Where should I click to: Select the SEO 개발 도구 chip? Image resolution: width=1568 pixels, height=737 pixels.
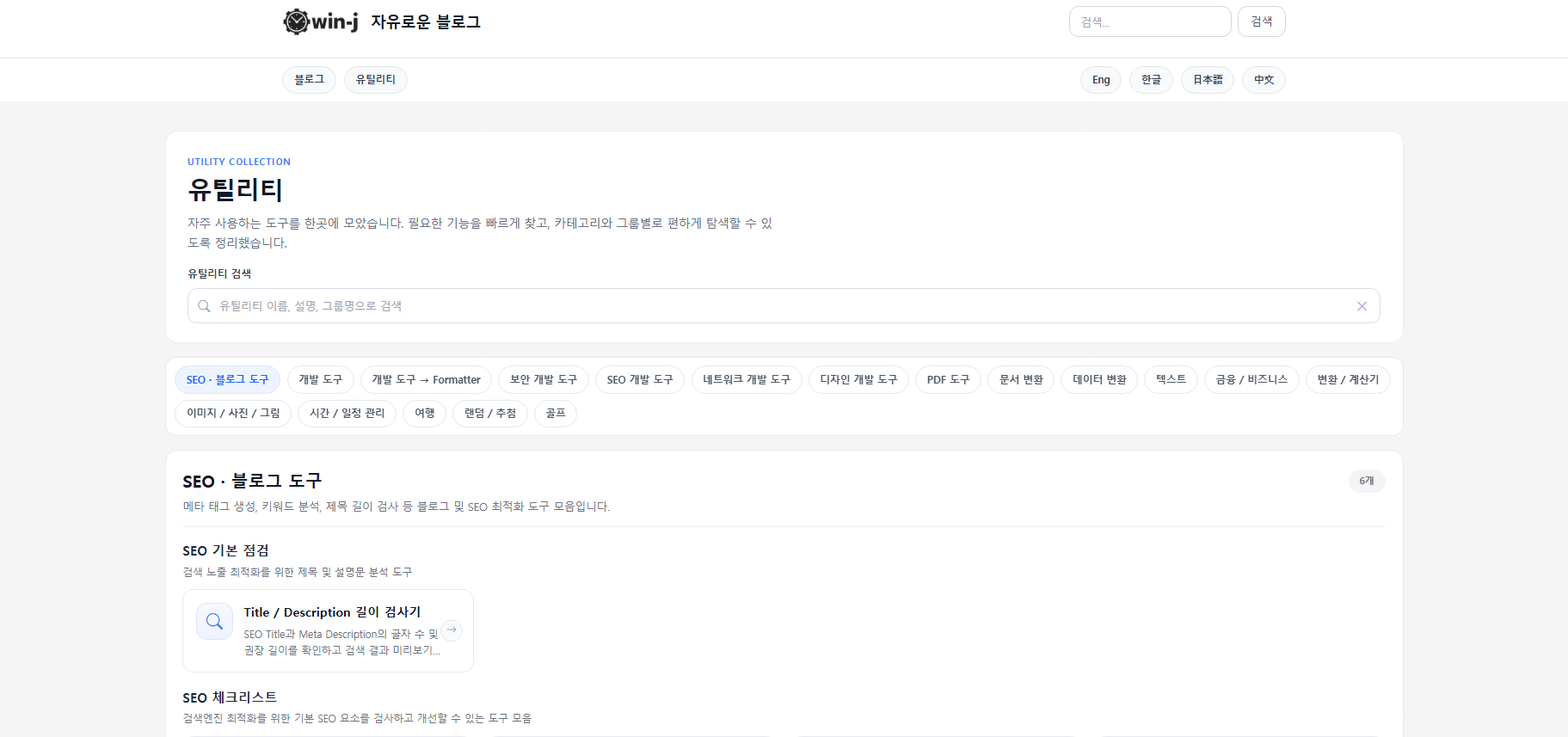pos(640,379)
